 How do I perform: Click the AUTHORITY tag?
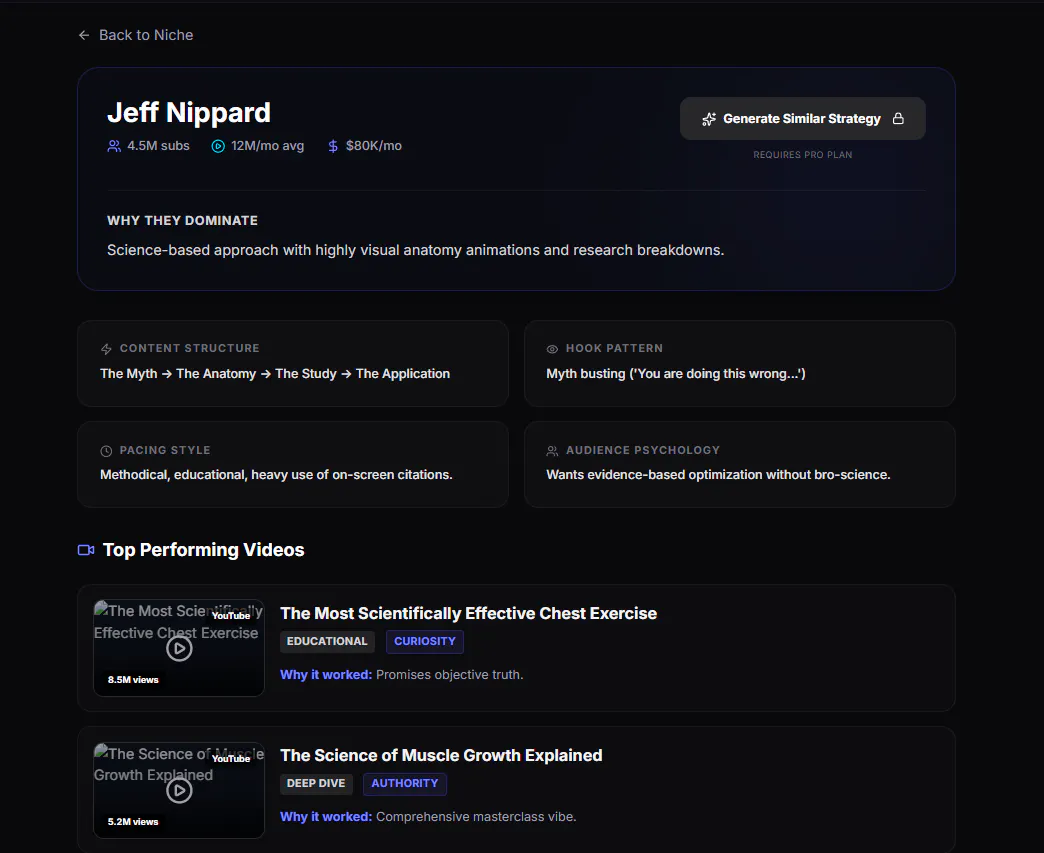(x=405, y=783)
